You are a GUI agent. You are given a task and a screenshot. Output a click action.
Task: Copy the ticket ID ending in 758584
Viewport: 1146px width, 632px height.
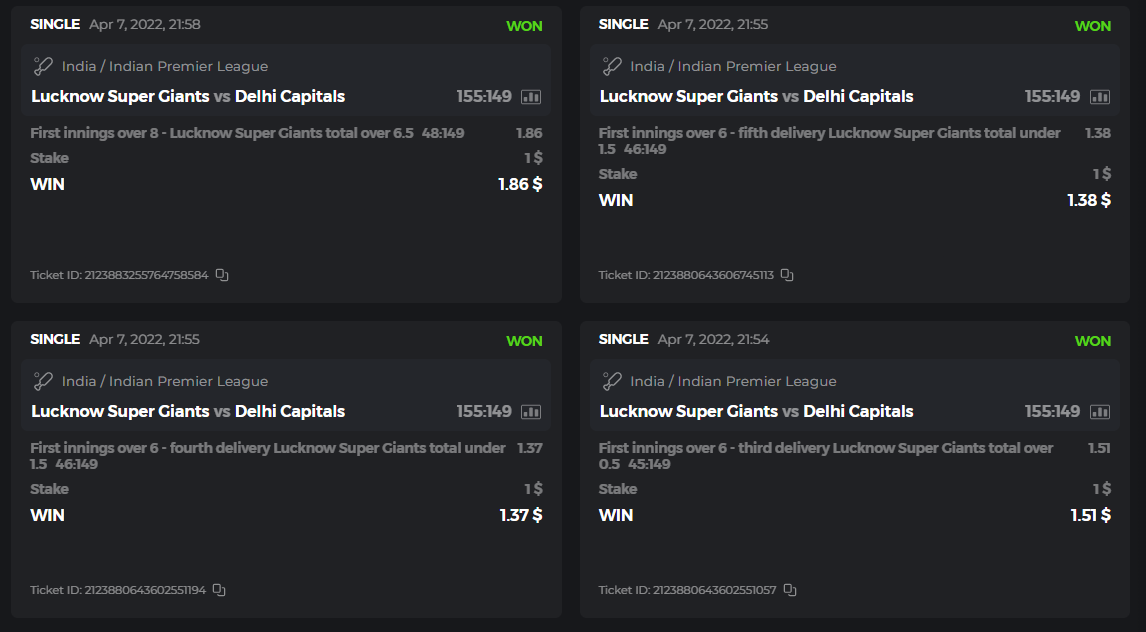pyautogui.click(x=222, y=275)
